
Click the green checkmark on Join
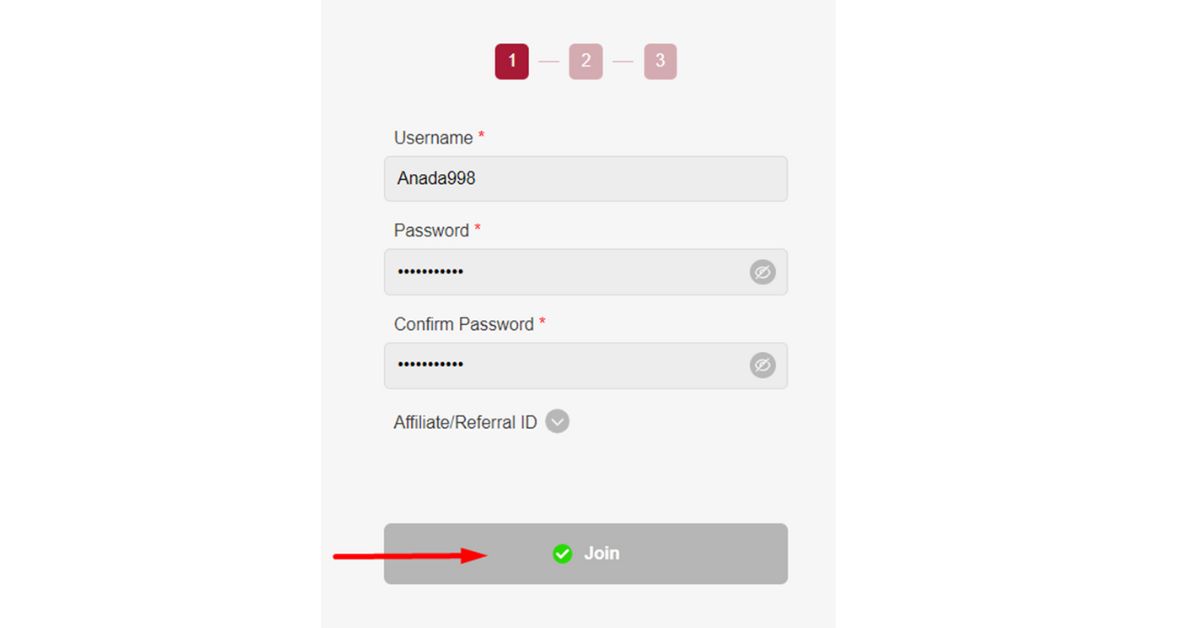pos(562,553)
